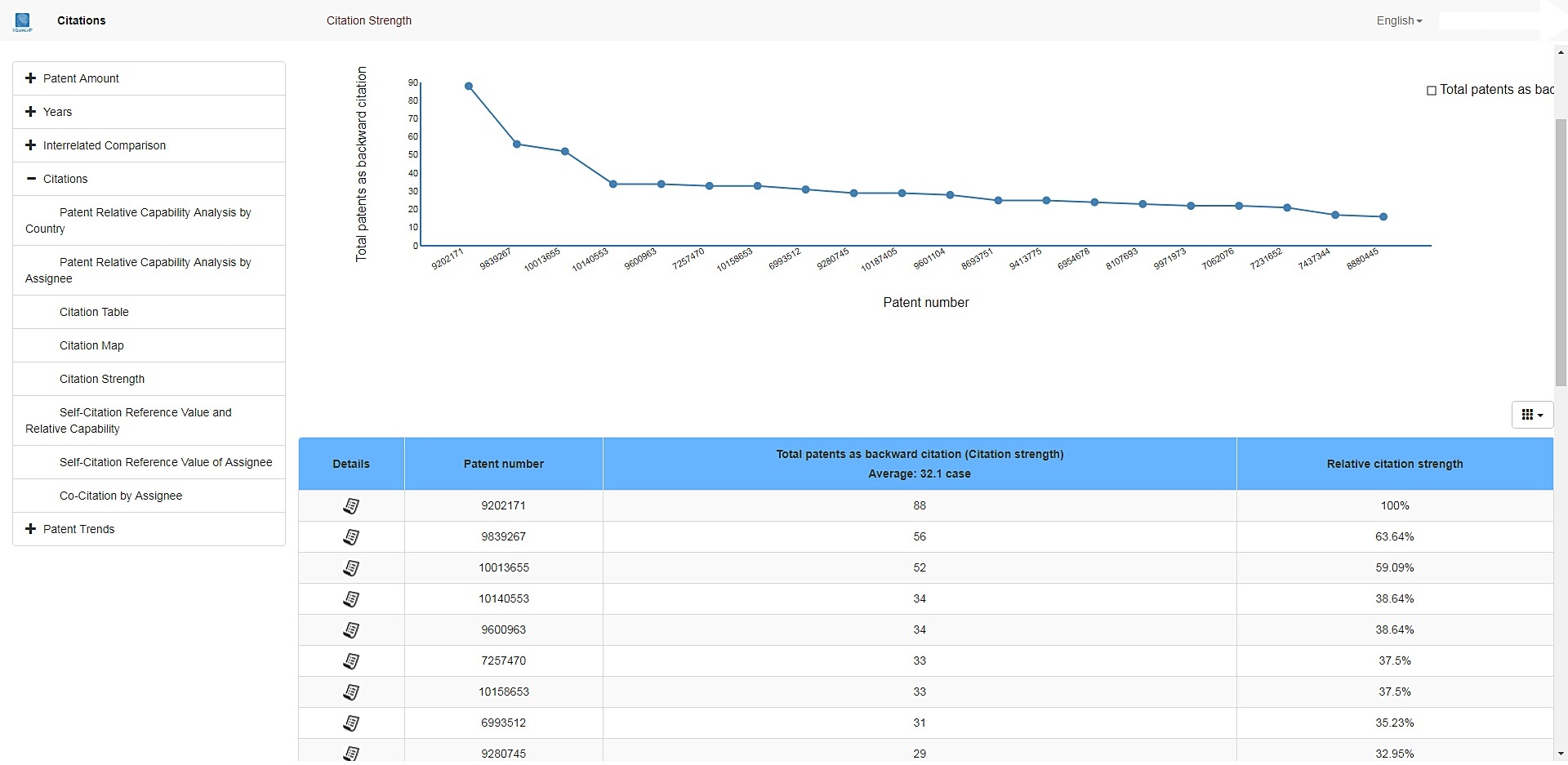This screenshot has height=765, width=1568.
Task: Expand the Patent Amount section
Action: click(x=81, y=78)
